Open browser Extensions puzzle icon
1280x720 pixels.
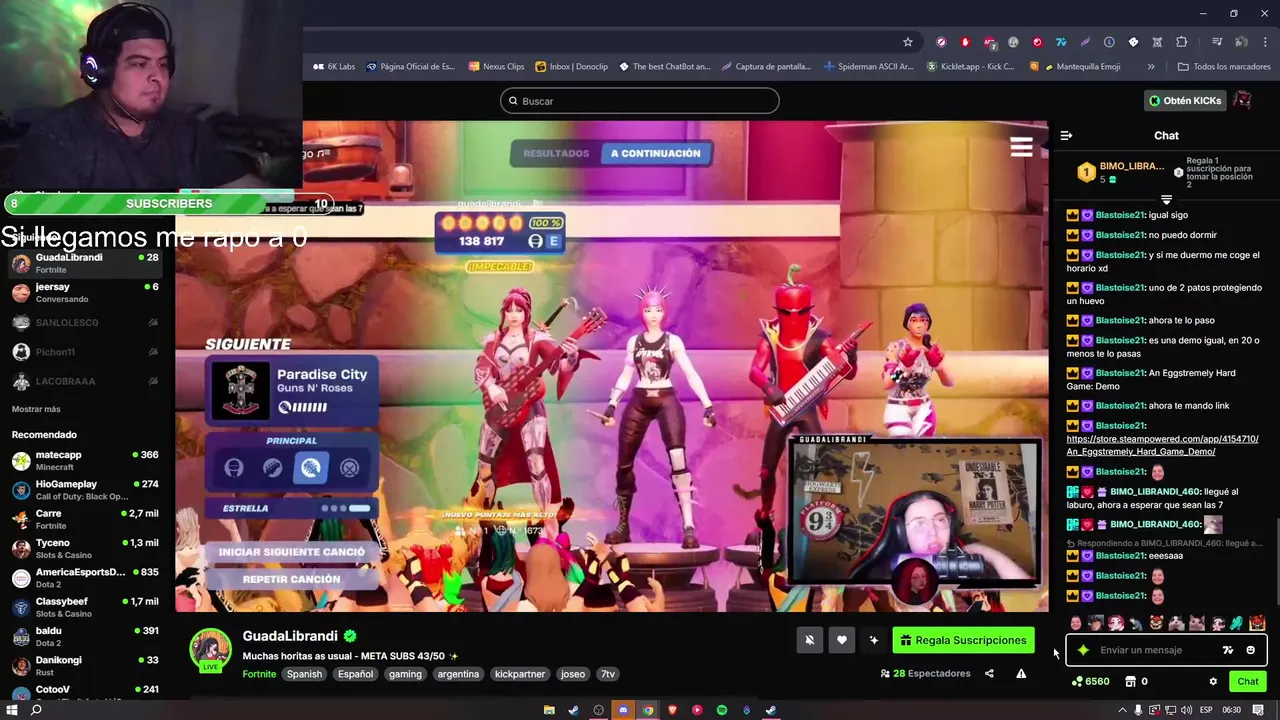[x=1182, y=42]
